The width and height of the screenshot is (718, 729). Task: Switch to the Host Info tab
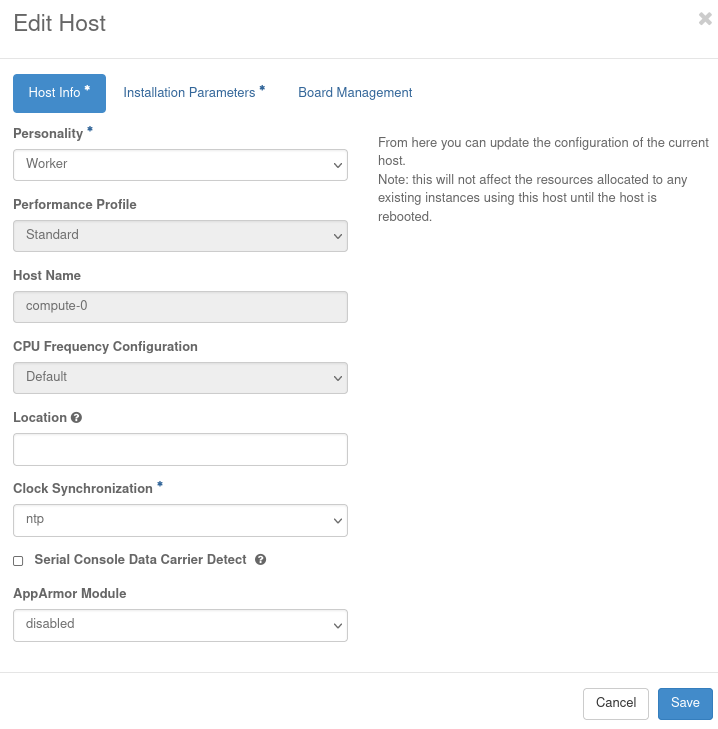tap(59, 93)
